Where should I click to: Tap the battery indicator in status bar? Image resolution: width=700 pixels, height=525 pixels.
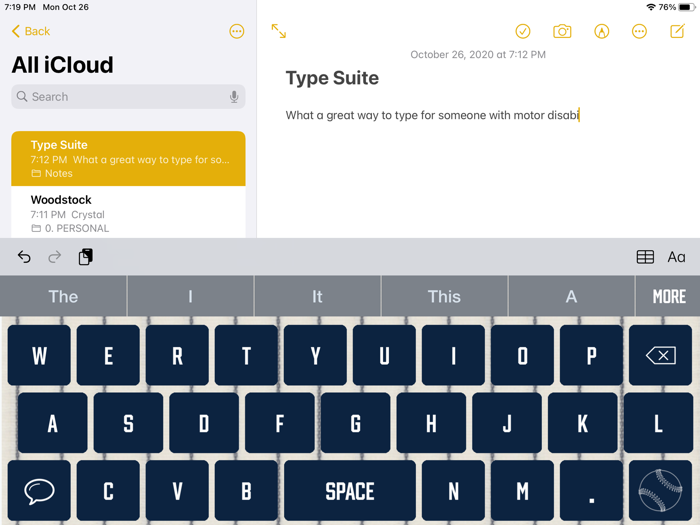coord(686,7)
